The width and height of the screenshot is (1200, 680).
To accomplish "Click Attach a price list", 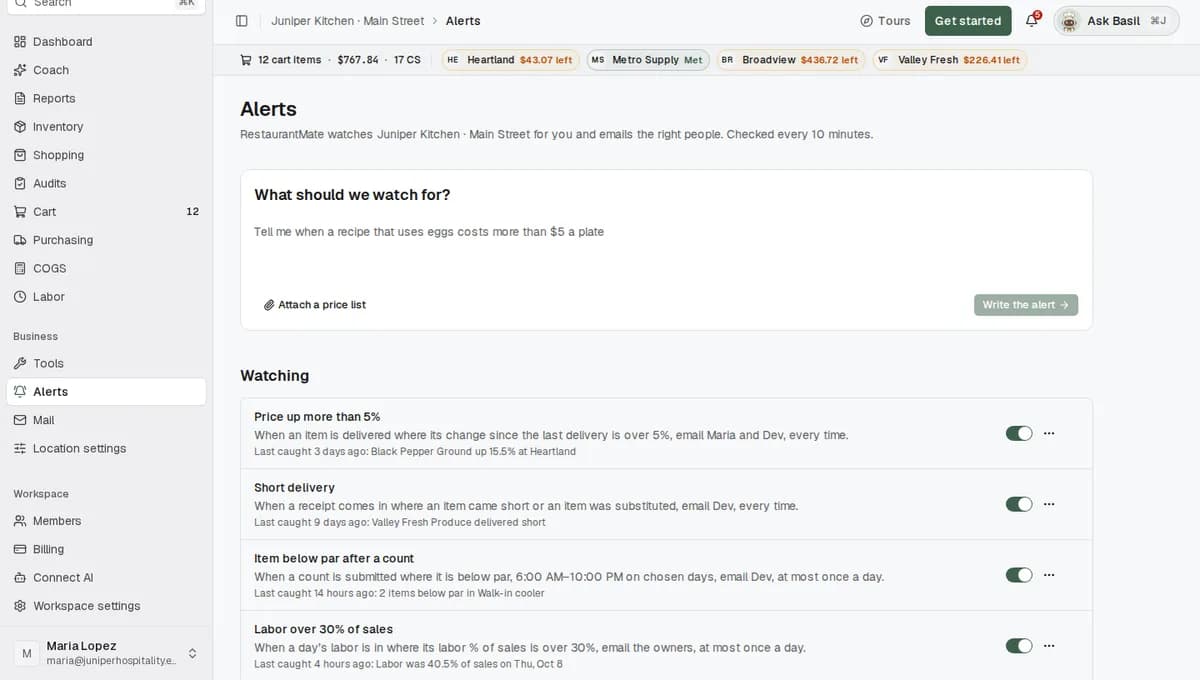I will pos(315,305).
